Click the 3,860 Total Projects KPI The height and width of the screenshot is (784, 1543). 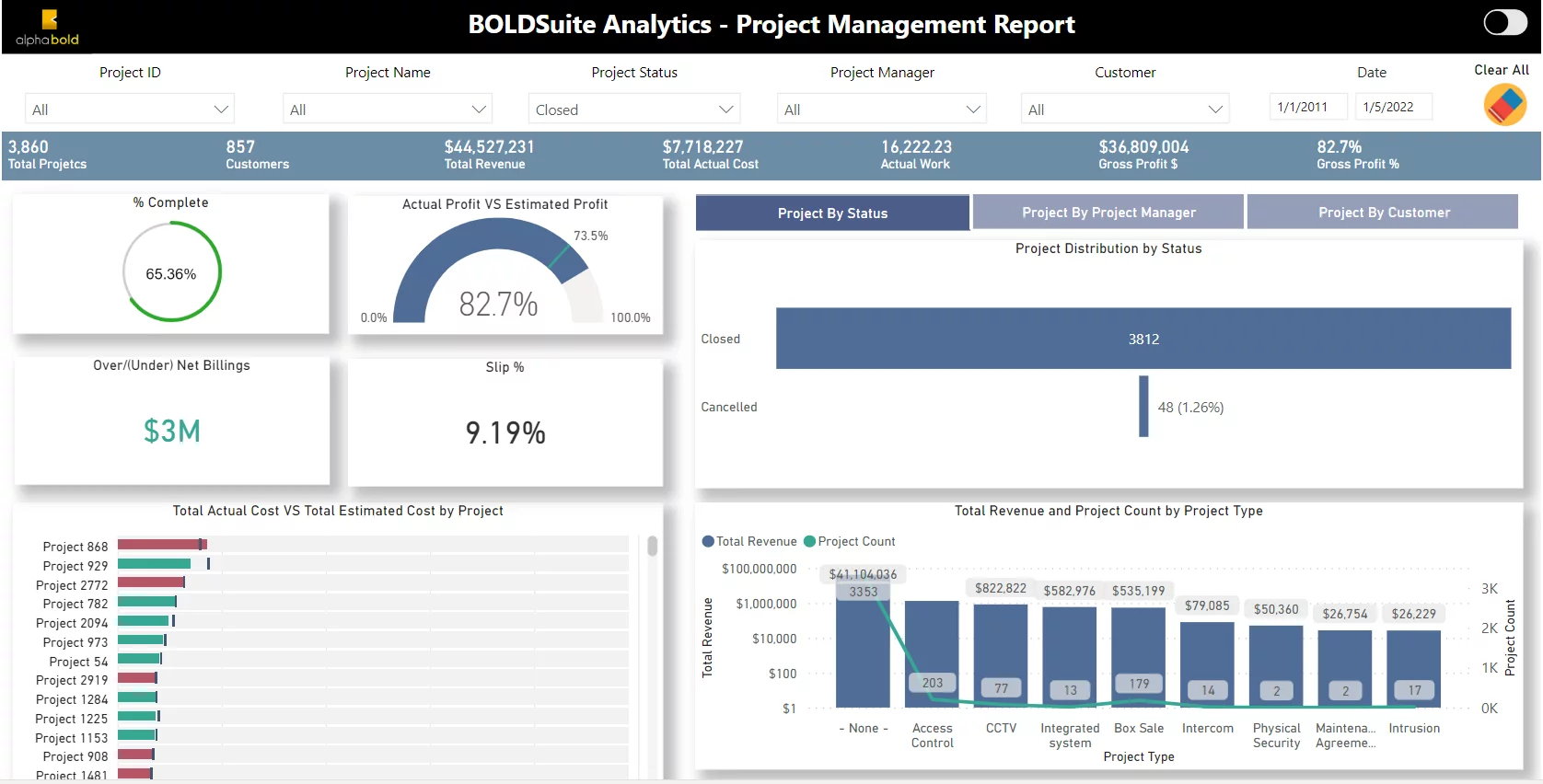pos(47,154)
